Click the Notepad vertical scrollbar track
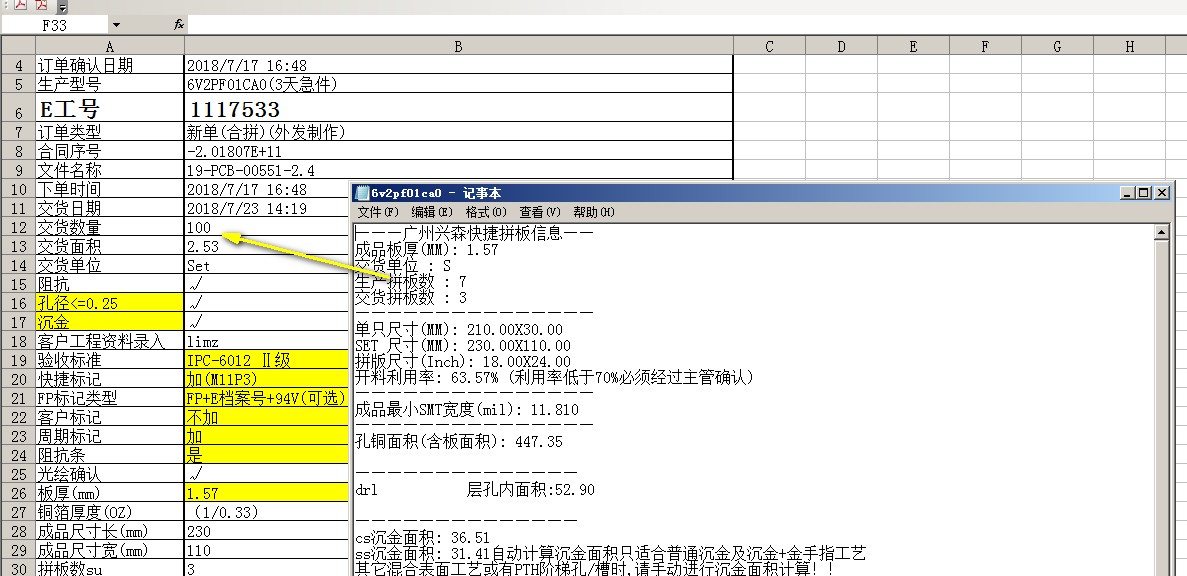The height and width of the screenshot is (576, 1187). [1162, 409]
